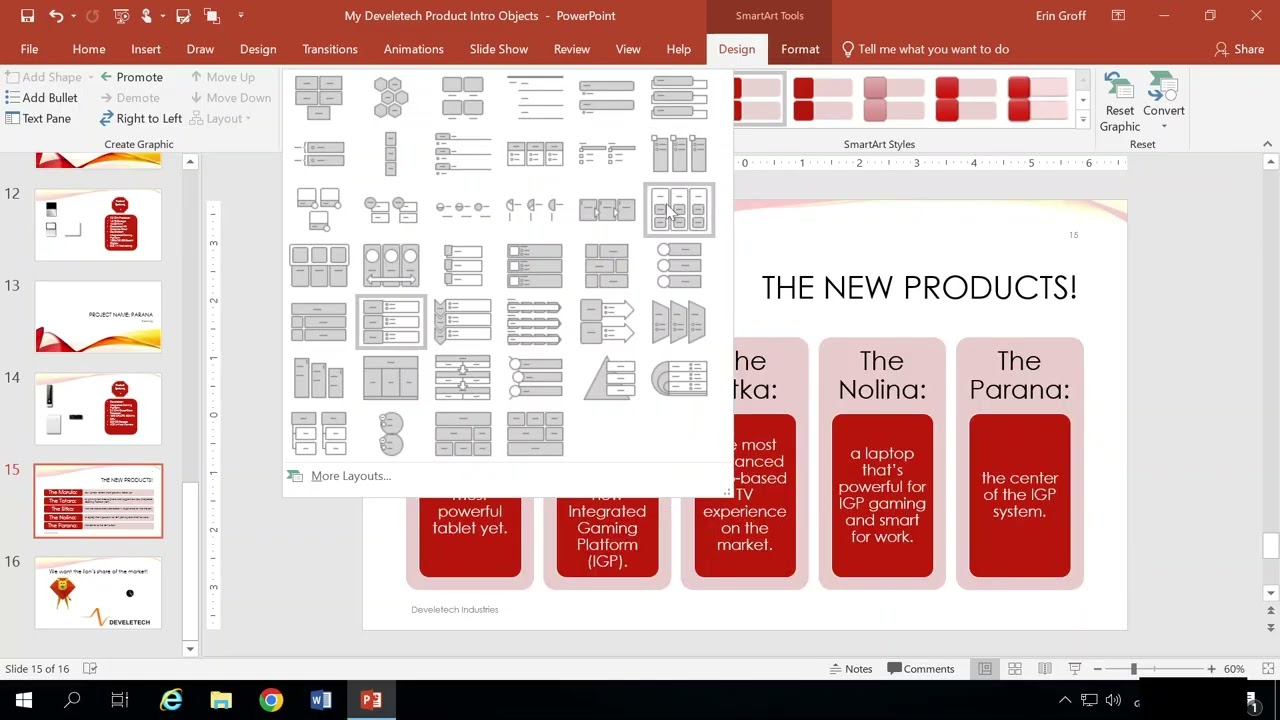Screen dimensions: 1280x720
Task: Select the chevron trapezoid process SmartArt layout
Action: pos(679,321)
